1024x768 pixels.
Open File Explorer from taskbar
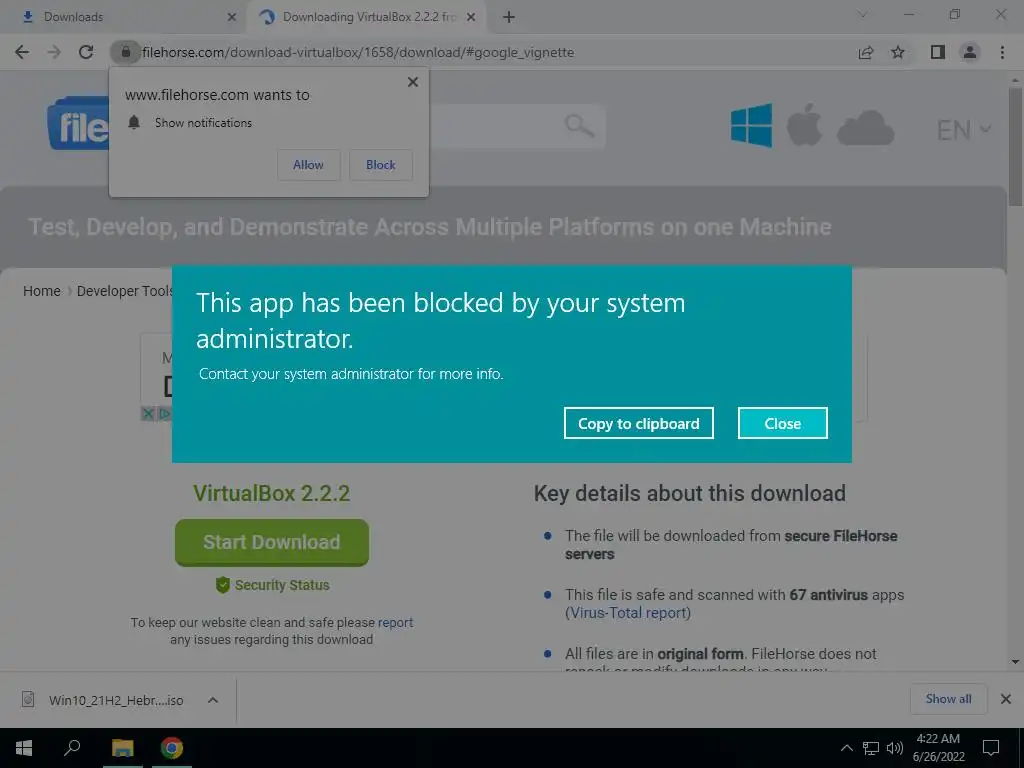[x=122, y=748]
